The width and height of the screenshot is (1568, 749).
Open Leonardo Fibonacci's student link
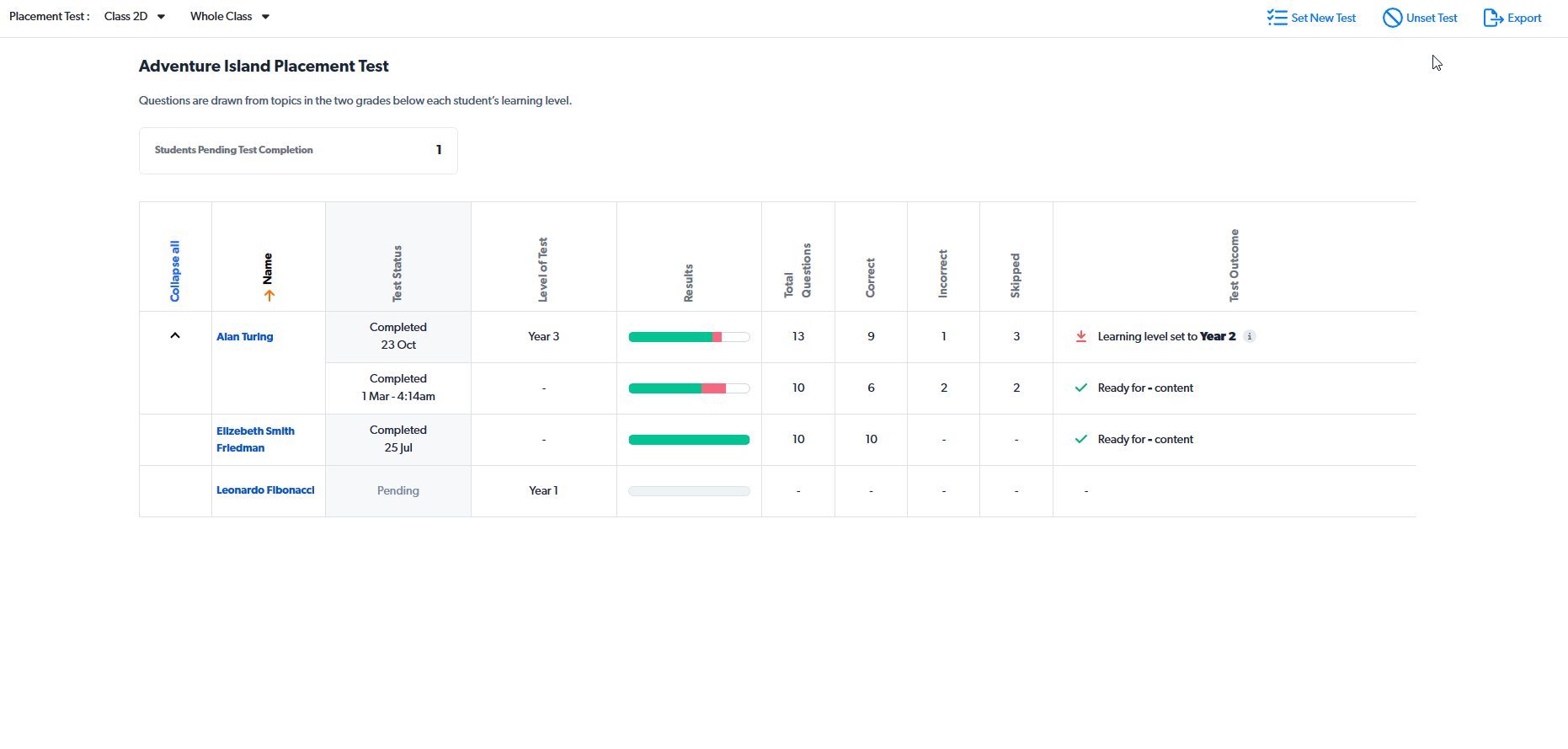[265, 490]
